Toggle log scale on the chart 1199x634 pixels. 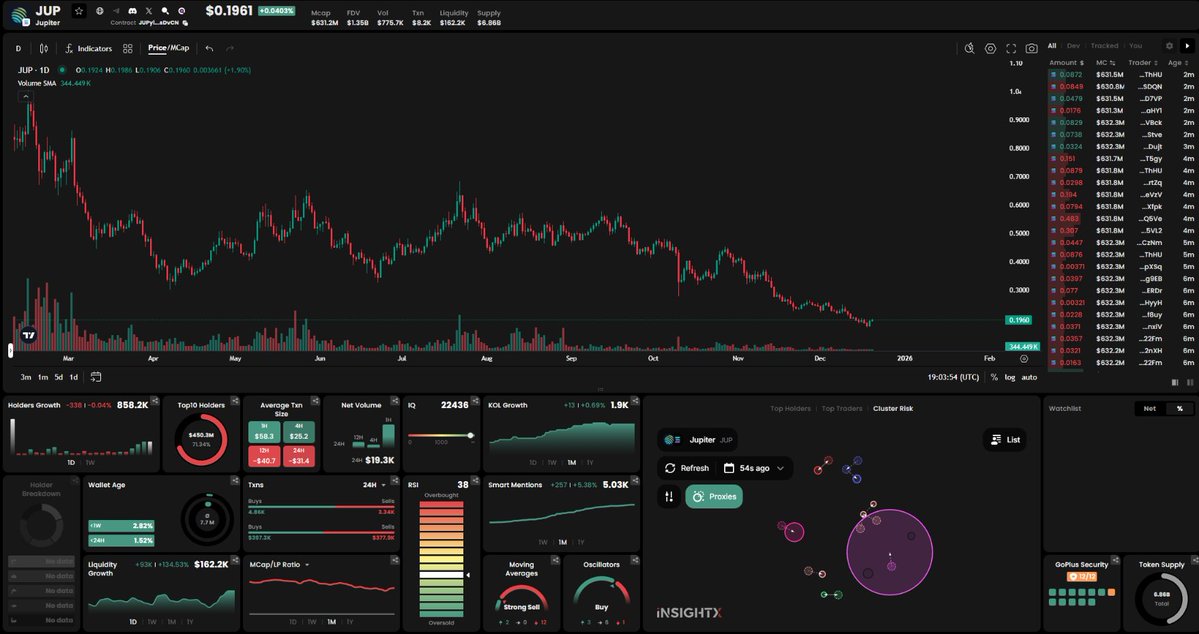1009,377
